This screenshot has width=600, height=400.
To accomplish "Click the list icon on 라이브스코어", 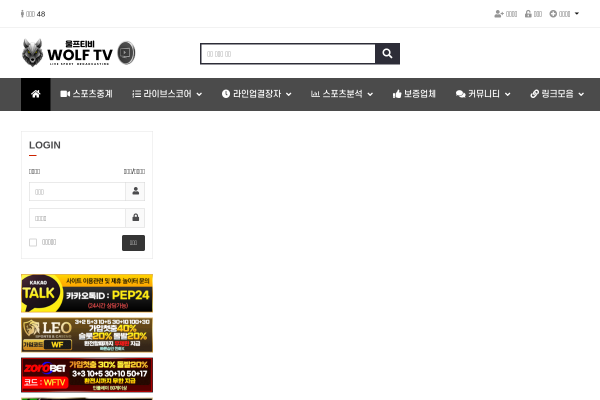I will [137, 94].
